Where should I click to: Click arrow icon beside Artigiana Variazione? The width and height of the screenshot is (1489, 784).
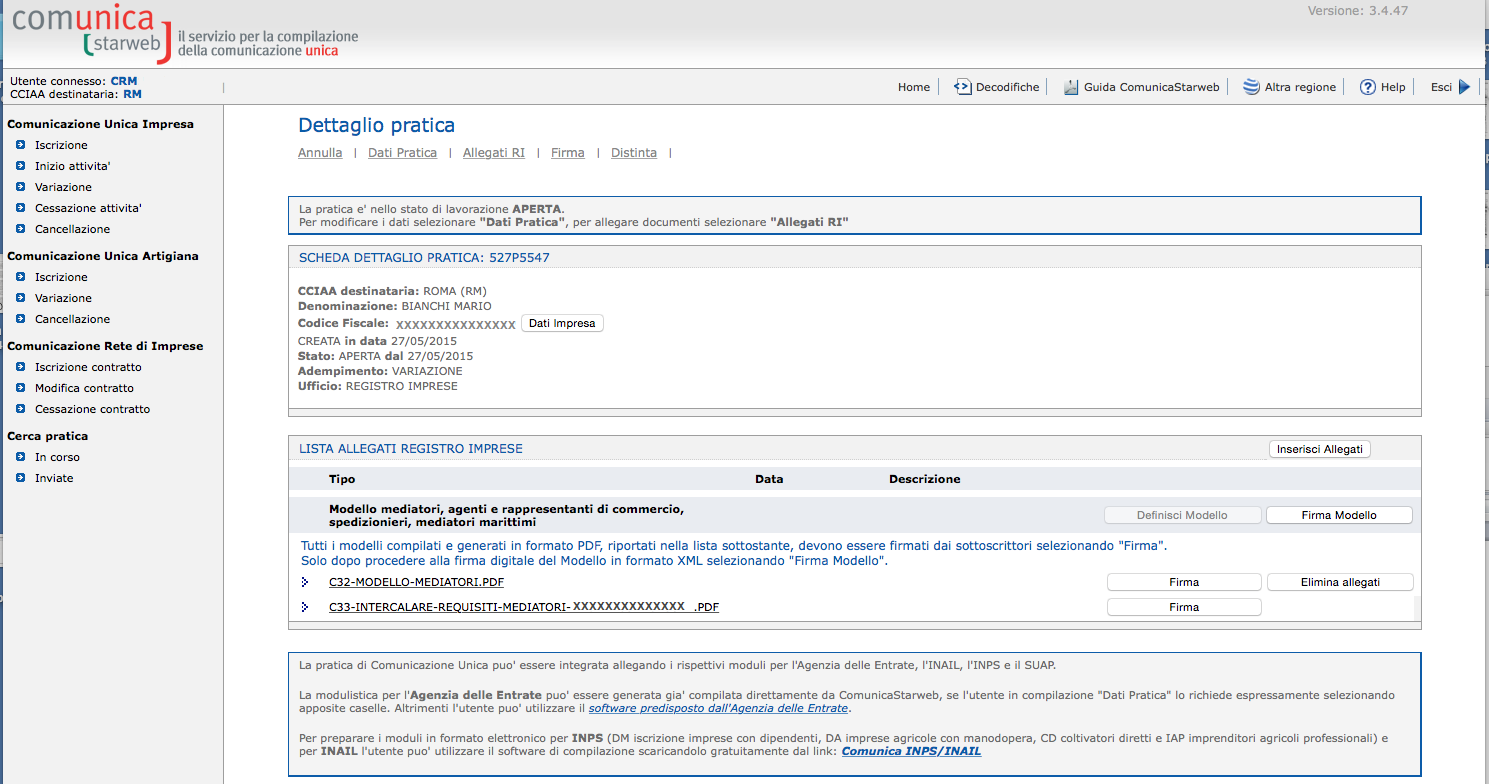click(x=20, y=298)
